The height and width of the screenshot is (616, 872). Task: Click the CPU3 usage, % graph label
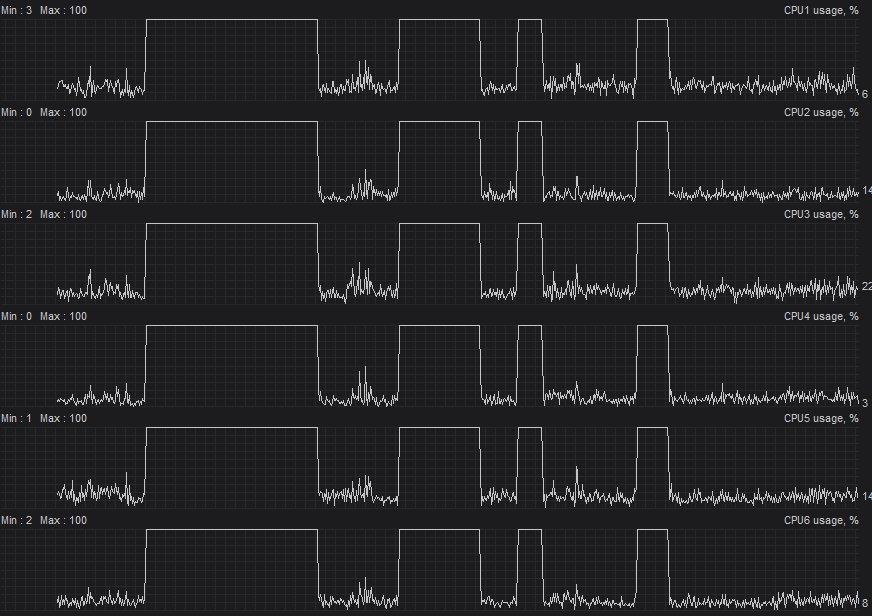(x=821, y=214)
